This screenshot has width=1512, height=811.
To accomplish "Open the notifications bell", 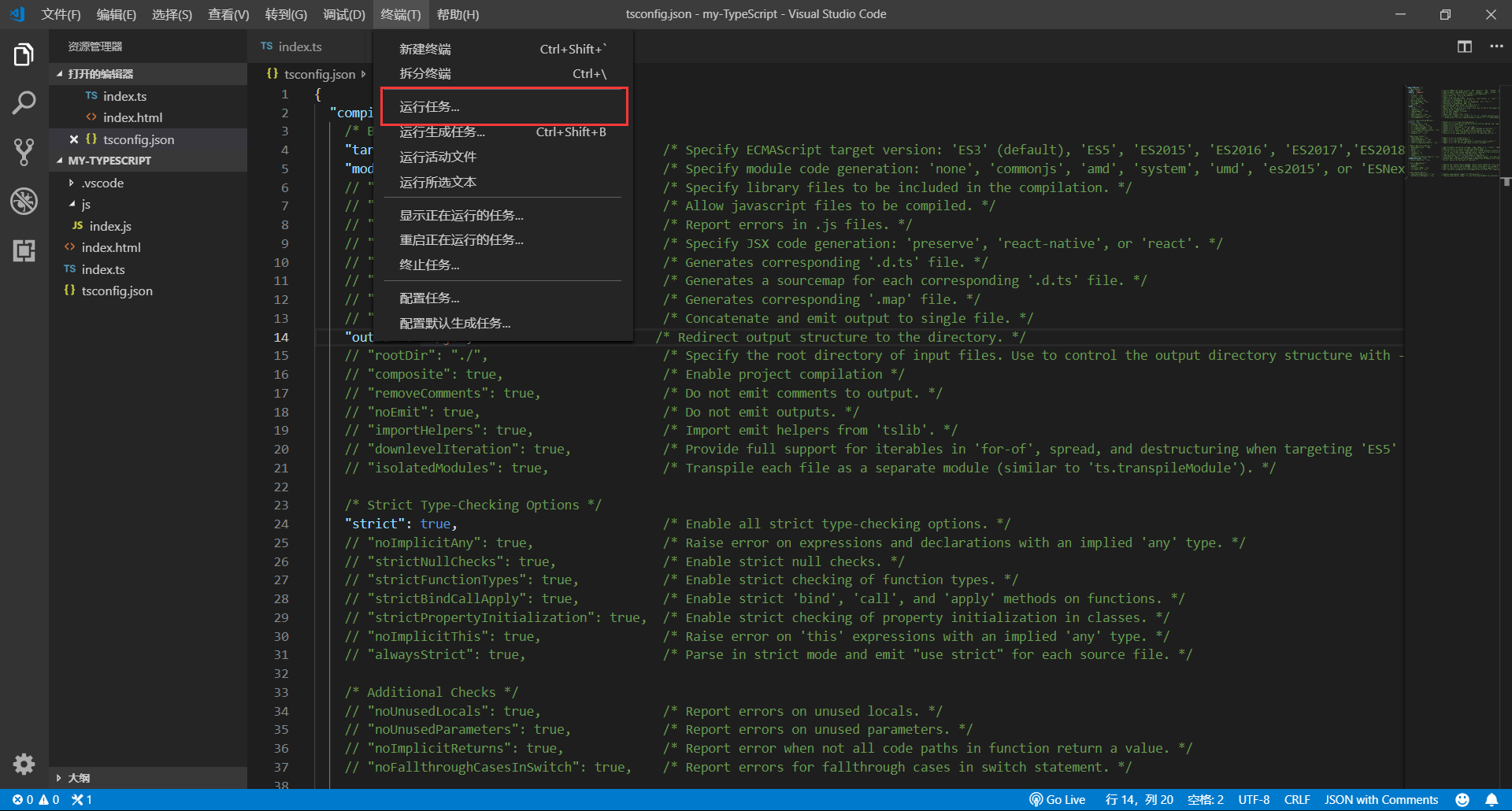I will 1492,799.
